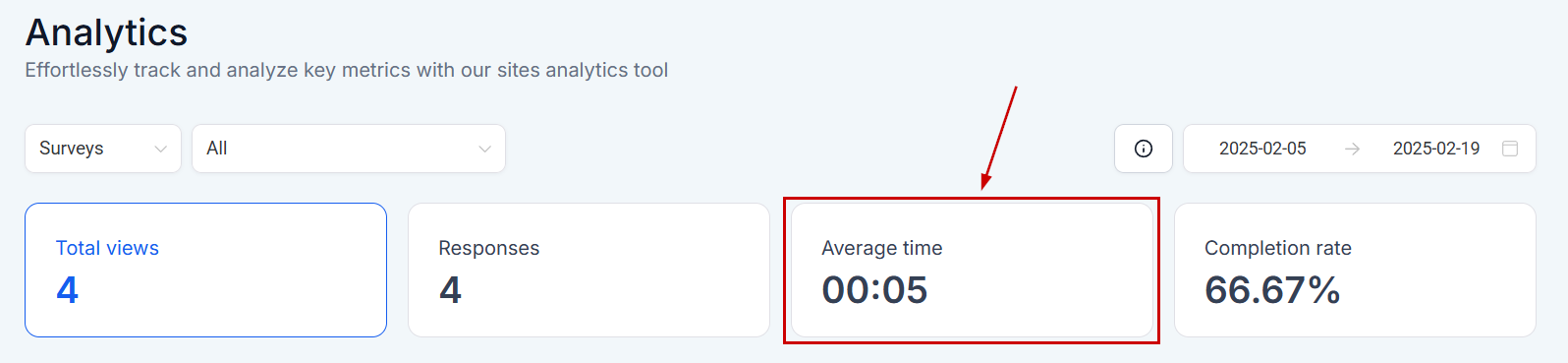Screen dimensions: 1568x363
Task: Click the Responses count 4
Action: pyautogui.click(x=450, y=290)
